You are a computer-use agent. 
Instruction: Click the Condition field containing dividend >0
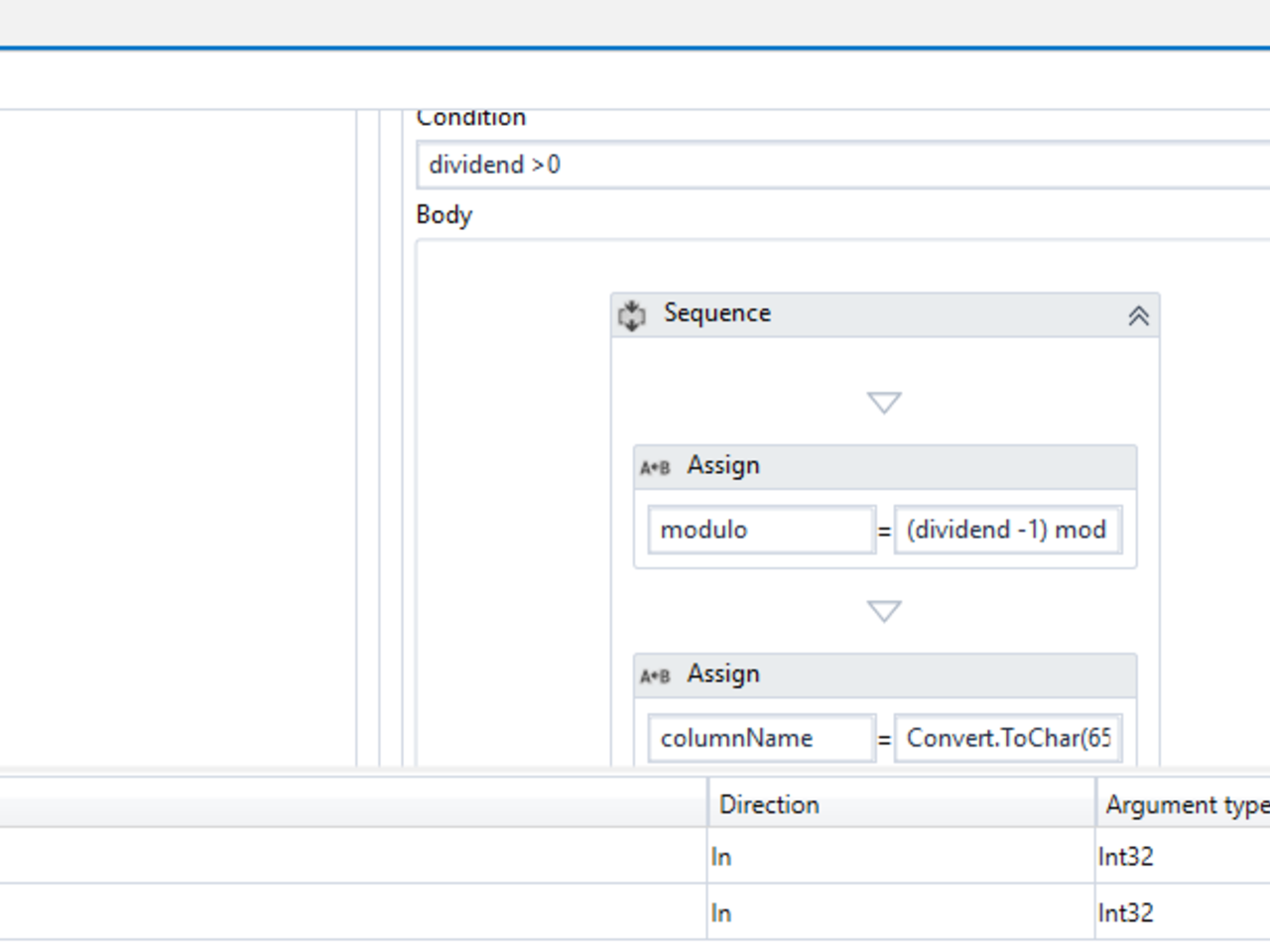843,165
